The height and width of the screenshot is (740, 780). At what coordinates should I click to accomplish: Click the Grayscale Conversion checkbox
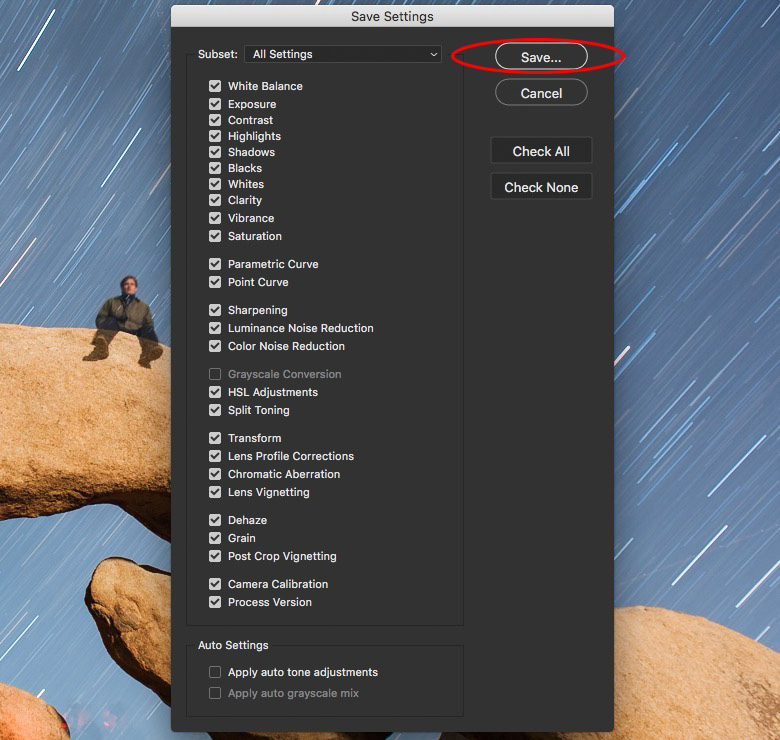(x=215, y=374)
